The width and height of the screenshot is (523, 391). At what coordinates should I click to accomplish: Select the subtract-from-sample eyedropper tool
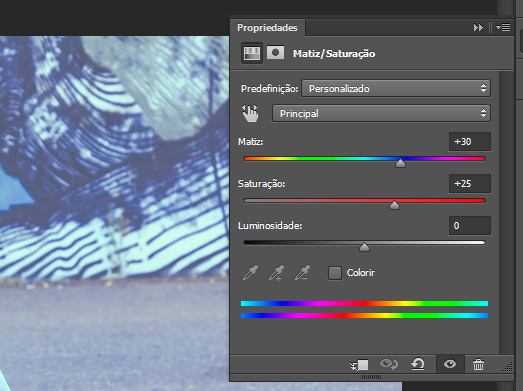click(303, 273)
